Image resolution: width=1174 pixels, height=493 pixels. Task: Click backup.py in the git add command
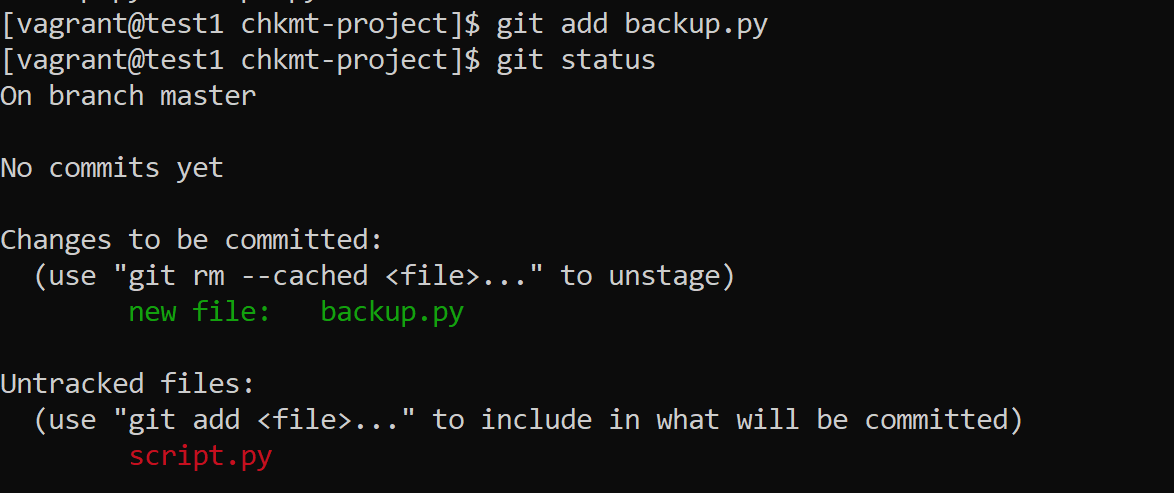tap(696, 24)
